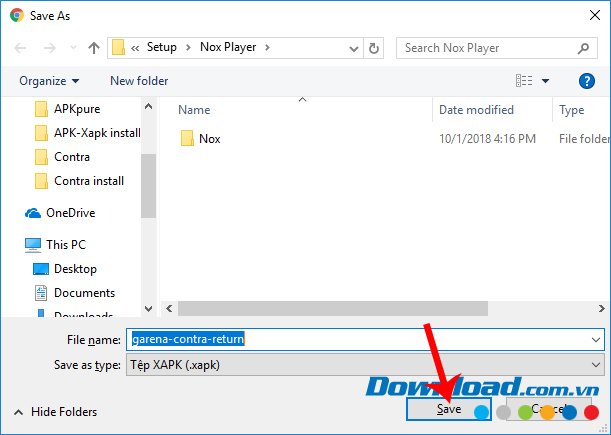Click file list horizontal scroll right arrow
611x435 pixels.
602,309
